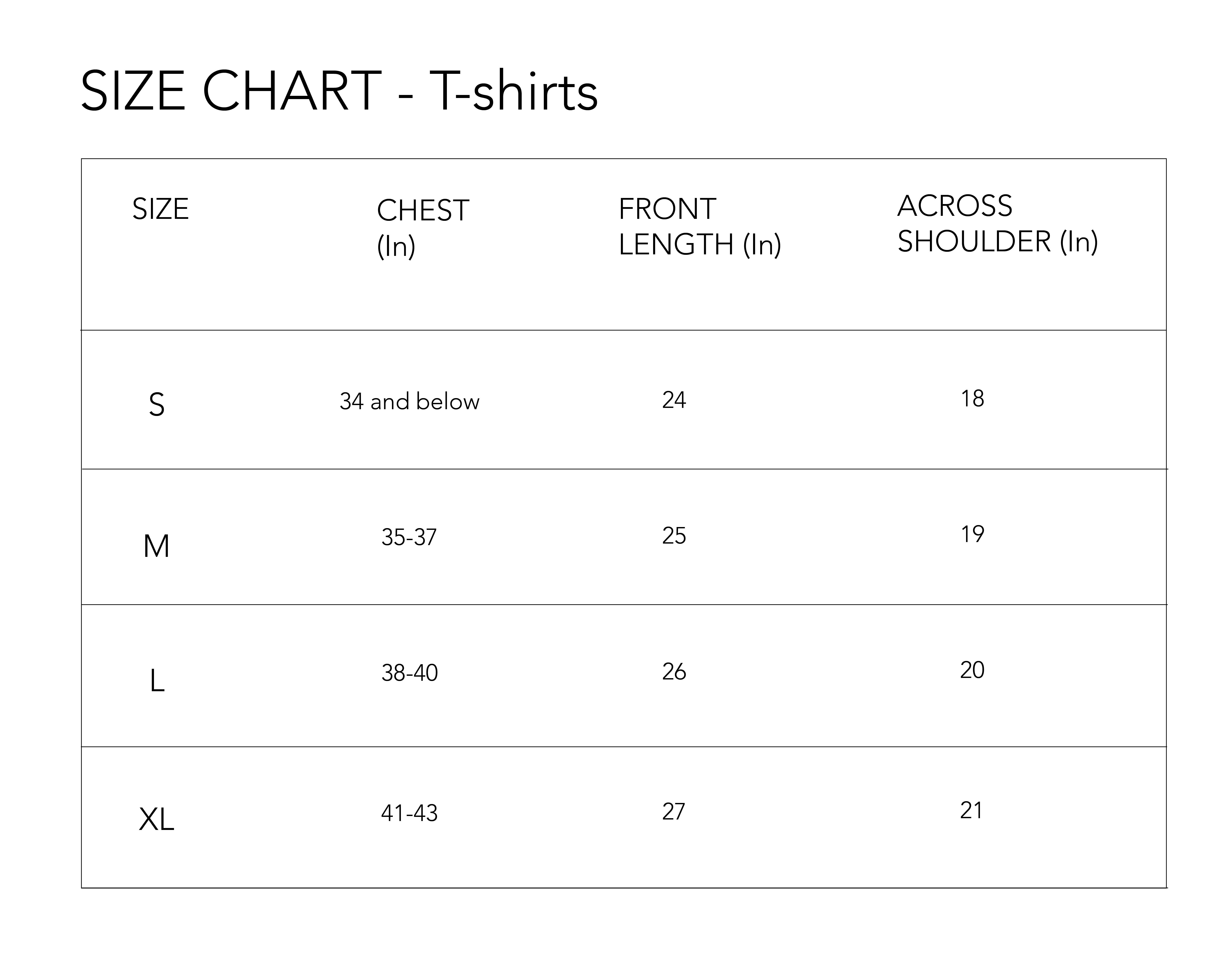The image size is (1225, 980).
Task: Select the L size row label
Action: (157, 681)
